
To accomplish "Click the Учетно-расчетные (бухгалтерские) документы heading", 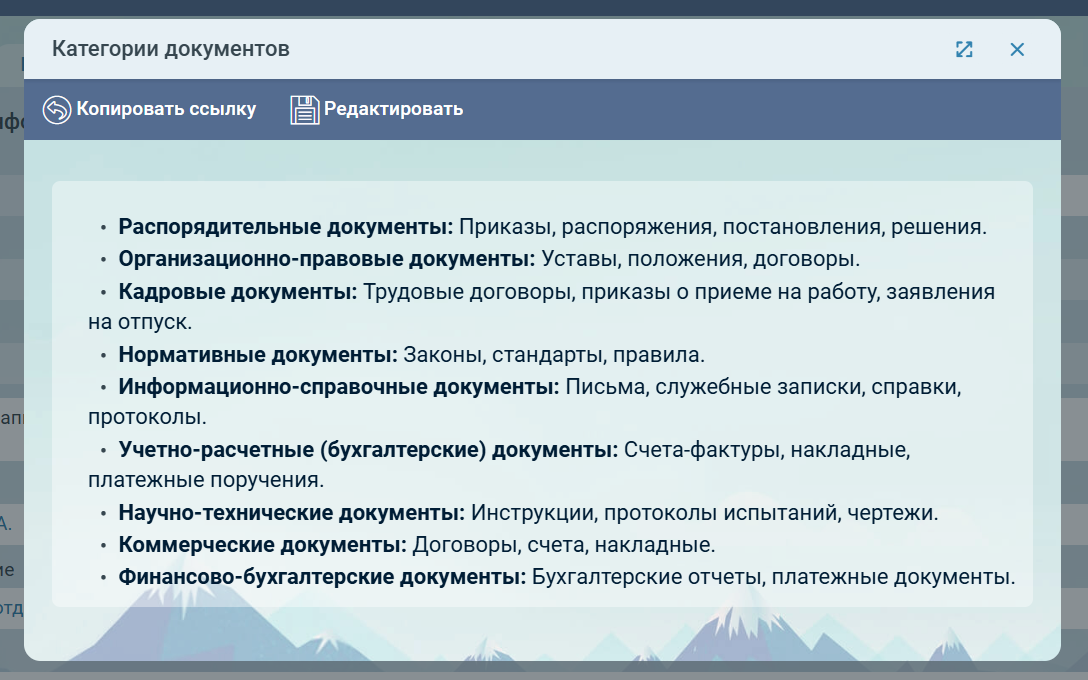I will [368, 450].
